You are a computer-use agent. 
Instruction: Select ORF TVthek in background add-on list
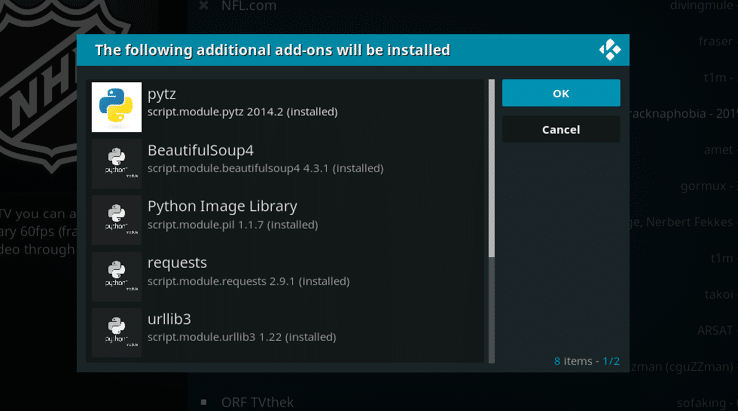[257, 402]
